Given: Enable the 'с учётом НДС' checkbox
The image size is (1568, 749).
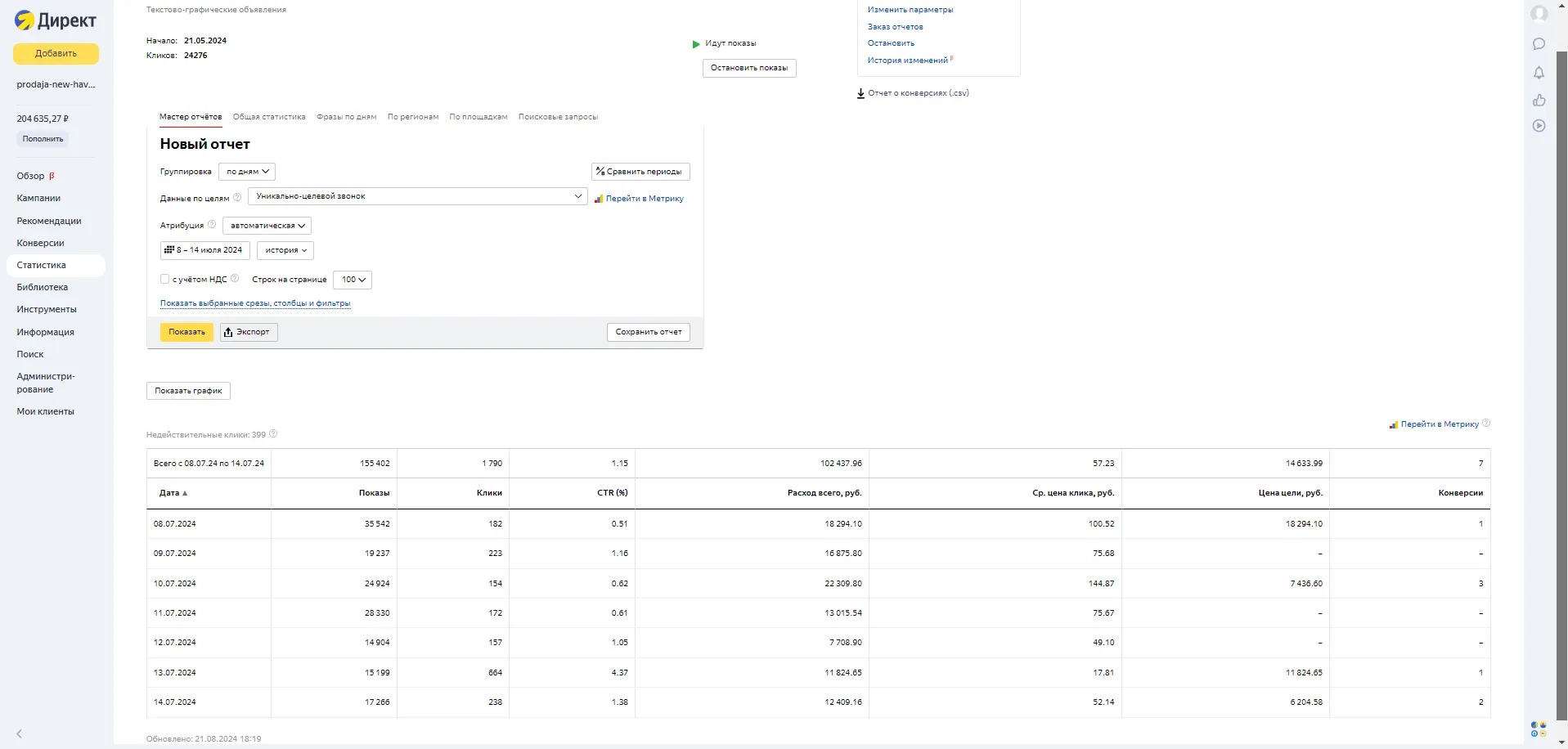Looking at the screenshot, I should [164, 279].
